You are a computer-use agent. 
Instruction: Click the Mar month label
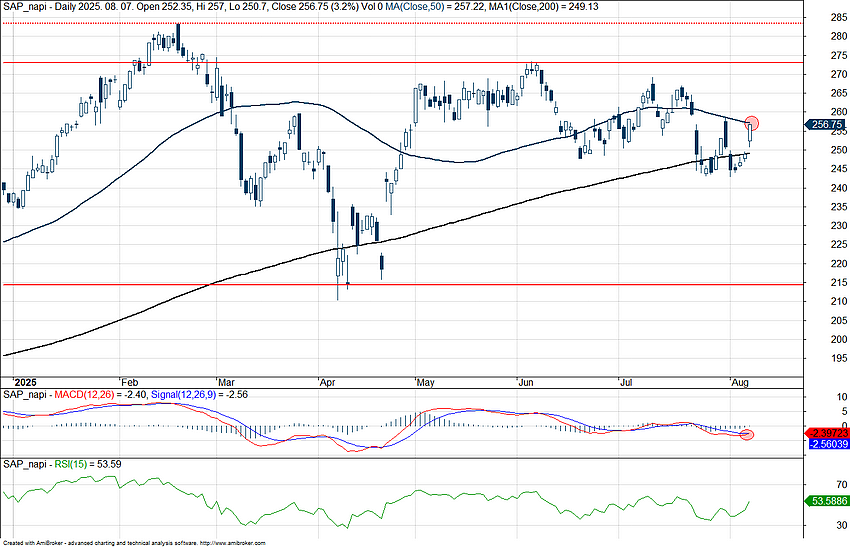[x=226, y=383]
